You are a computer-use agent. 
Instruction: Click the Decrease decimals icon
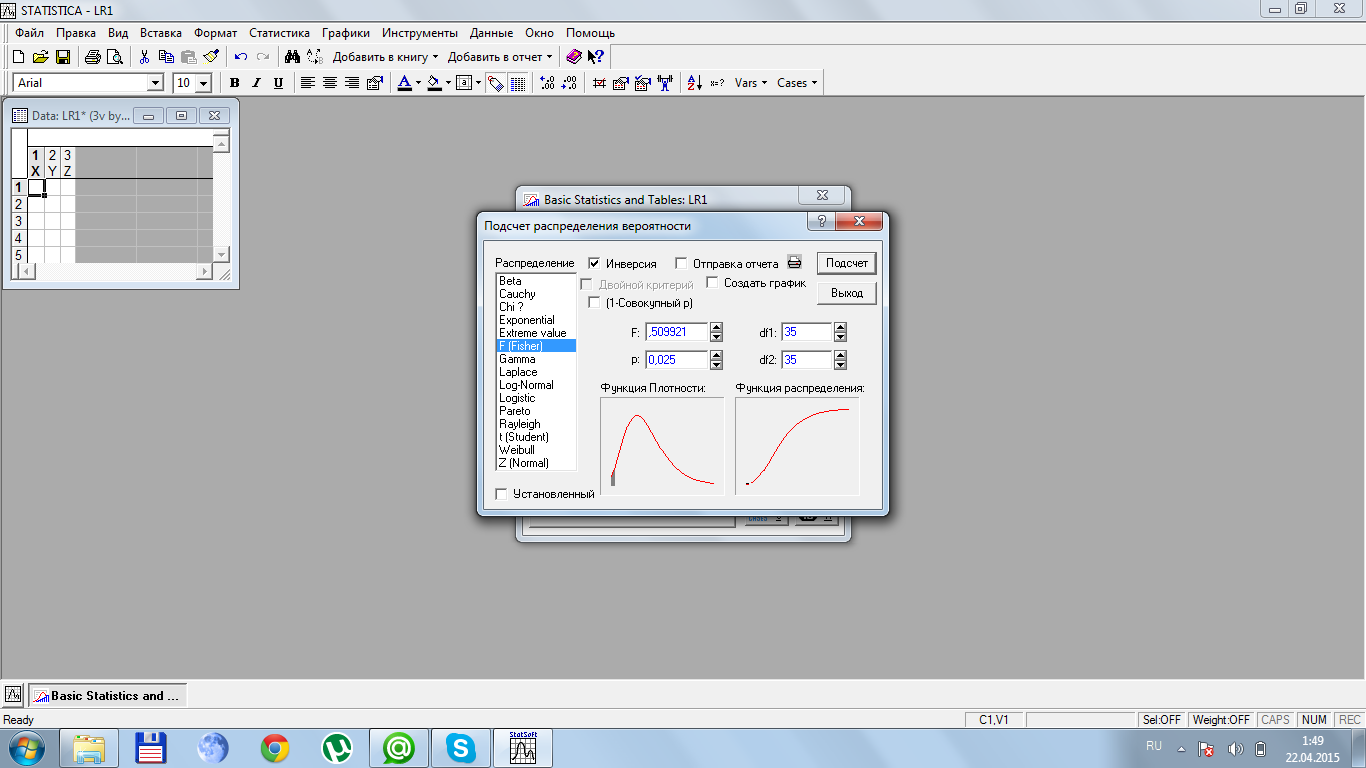pyautogui.click(x=569, y=83)
